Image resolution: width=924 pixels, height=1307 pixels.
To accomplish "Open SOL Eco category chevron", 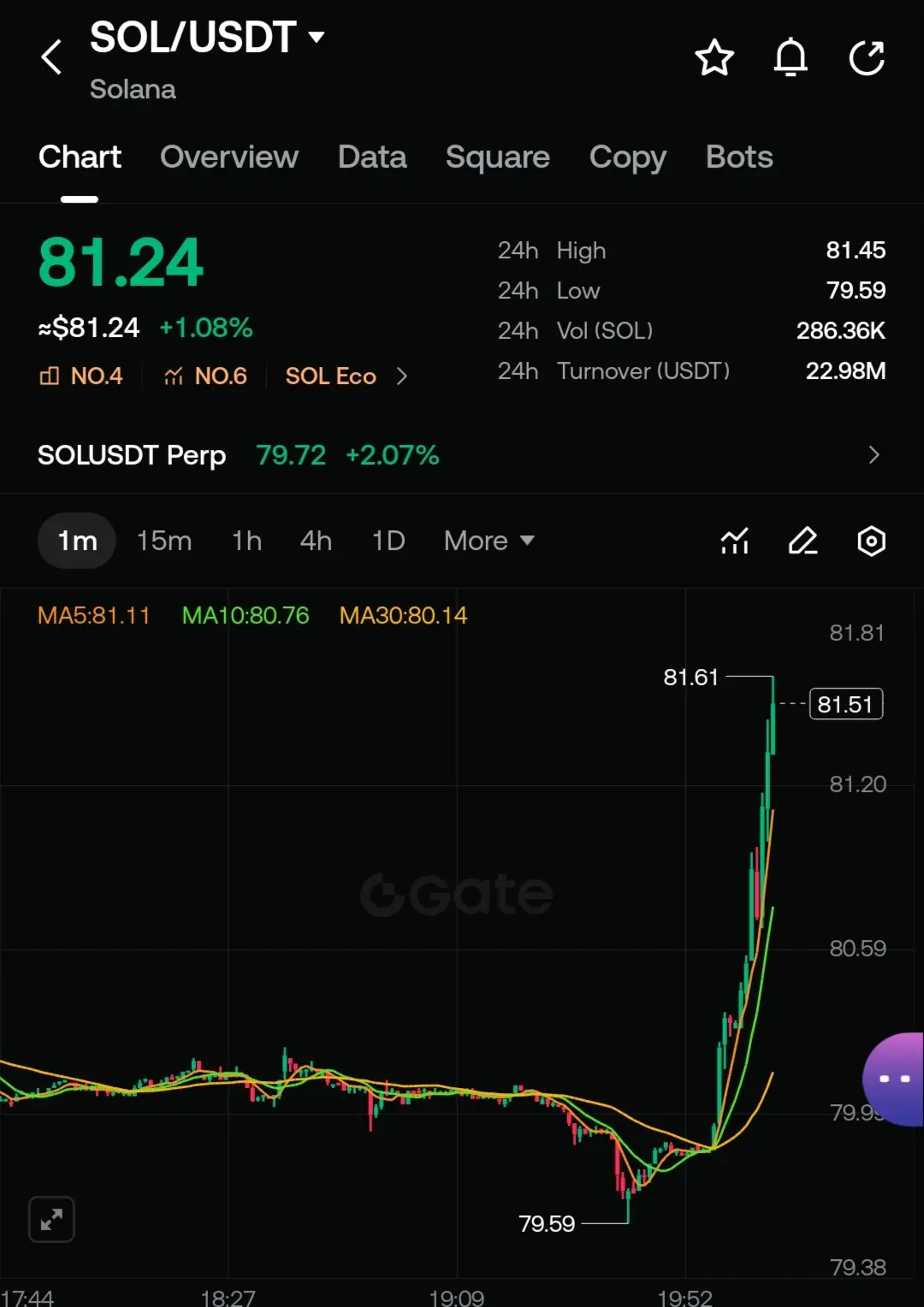I will point(402,376).
